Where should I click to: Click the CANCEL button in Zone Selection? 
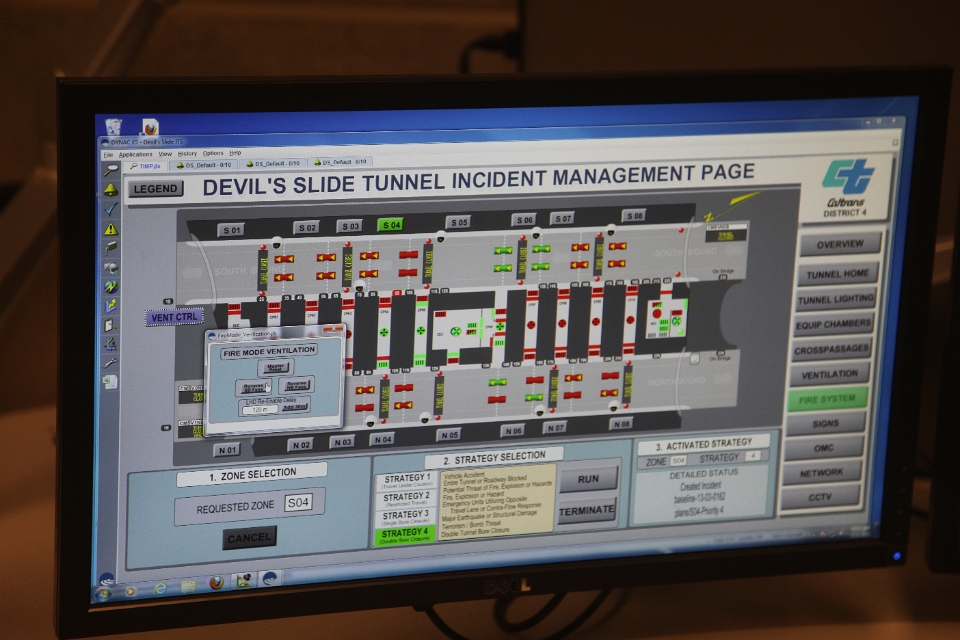pyautogui.click(x=249, y=538)
